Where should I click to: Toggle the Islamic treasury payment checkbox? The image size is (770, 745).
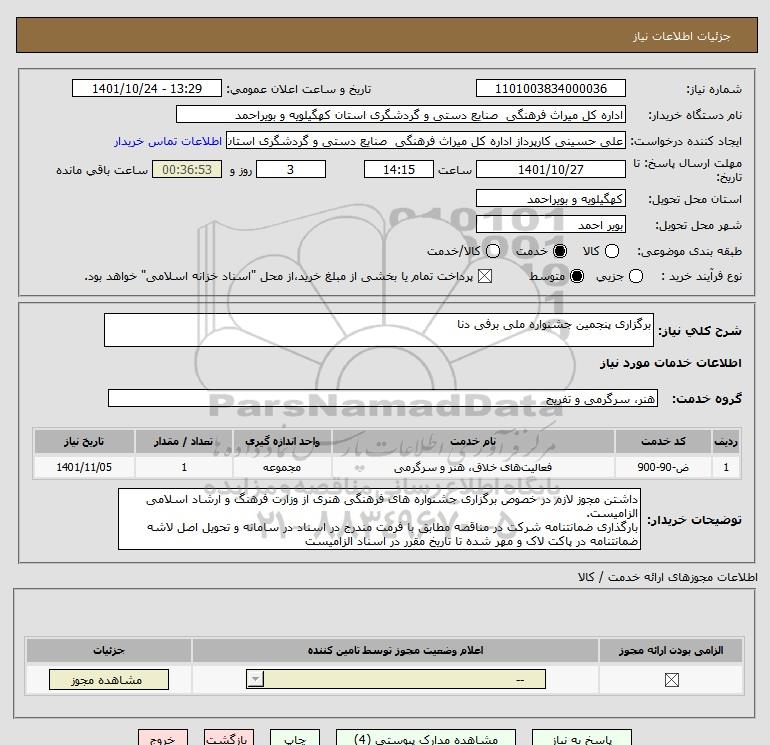point(485,276)
